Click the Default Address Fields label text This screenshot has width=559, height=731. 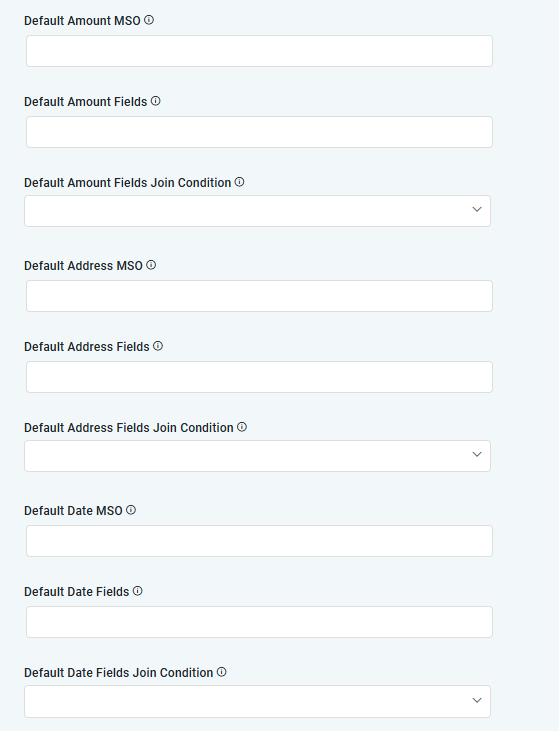pos(87,347)
